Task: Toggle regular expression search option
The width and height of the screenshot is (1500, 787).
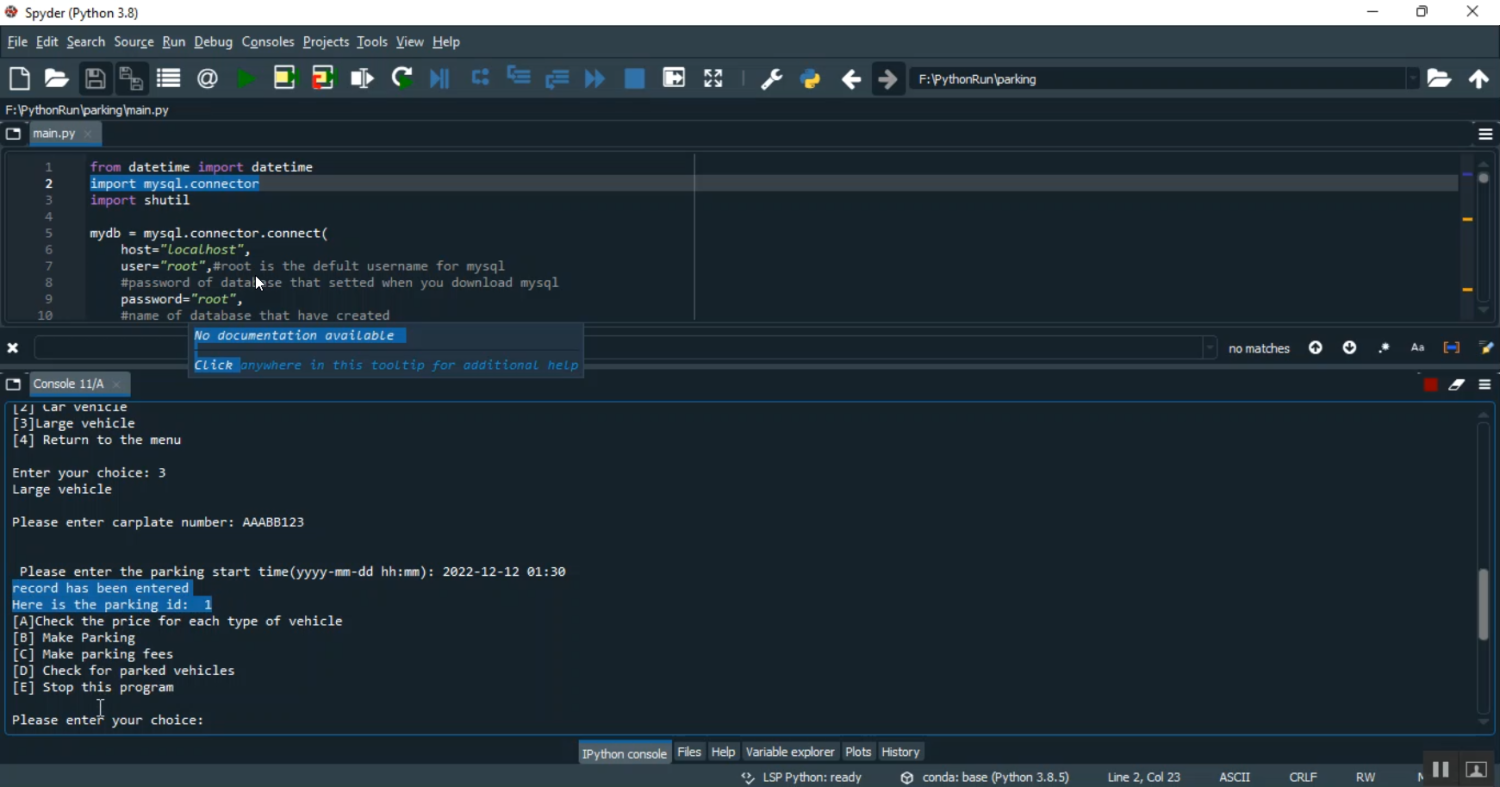Action: [x=1384, y=348]
